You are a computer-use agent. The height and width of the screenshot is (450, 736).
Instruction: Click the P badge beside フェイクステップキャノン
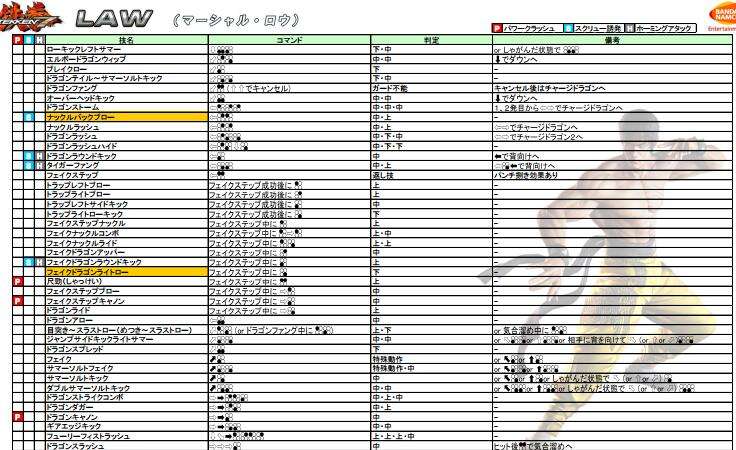pos(18,300)
